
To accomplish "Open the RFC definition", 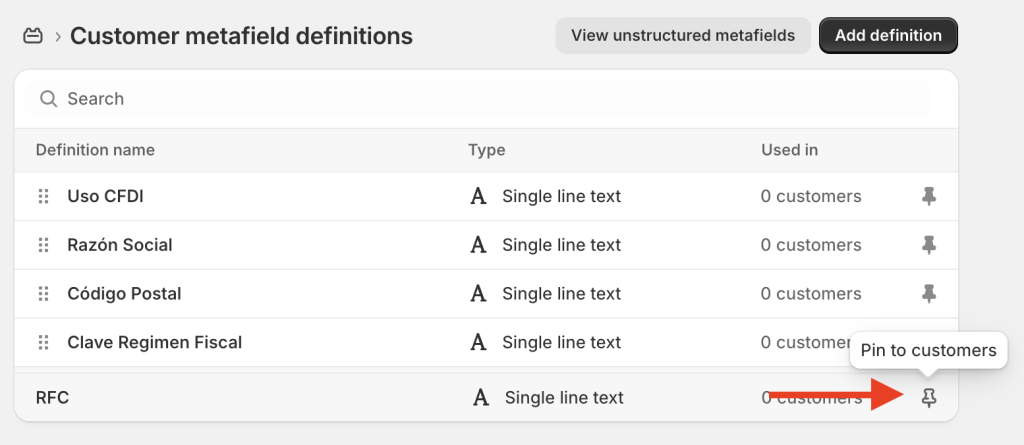I will (x=52, y=397).
